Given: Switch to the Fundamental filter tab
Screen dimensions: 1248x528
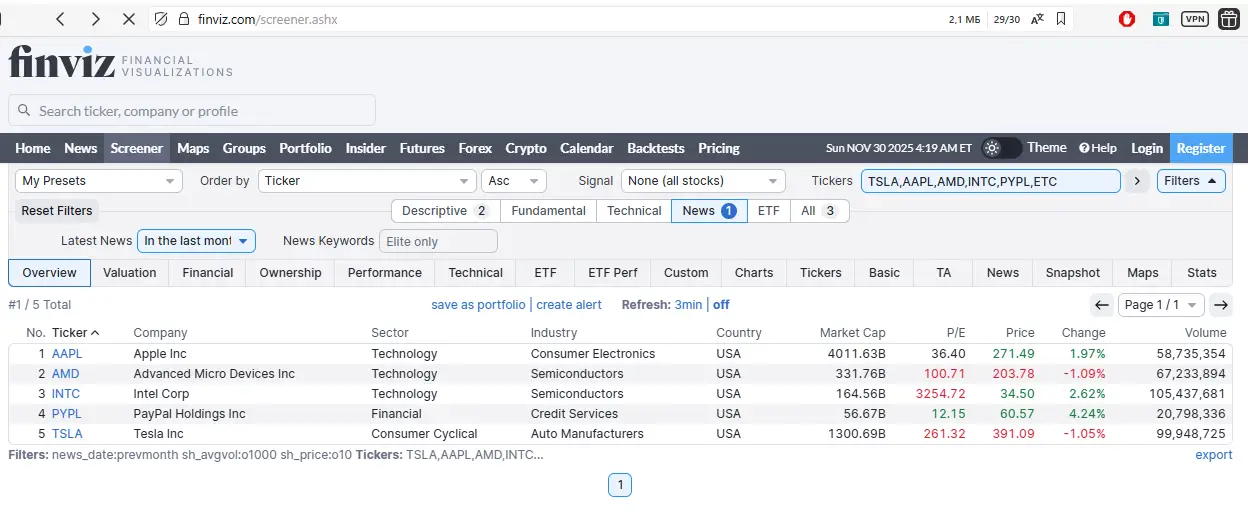Looking at the screenshot, I should [548, 211].
